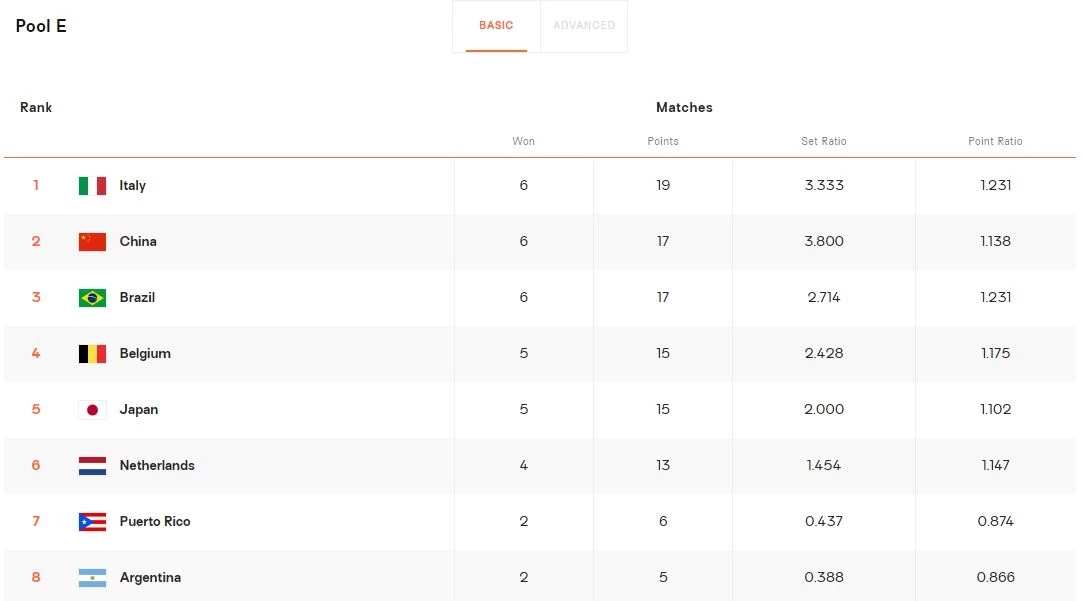The height and width of the screenshot is (601, 1083).
Task: Click the Brazil flag icon
Action: (x=92, y=298)
